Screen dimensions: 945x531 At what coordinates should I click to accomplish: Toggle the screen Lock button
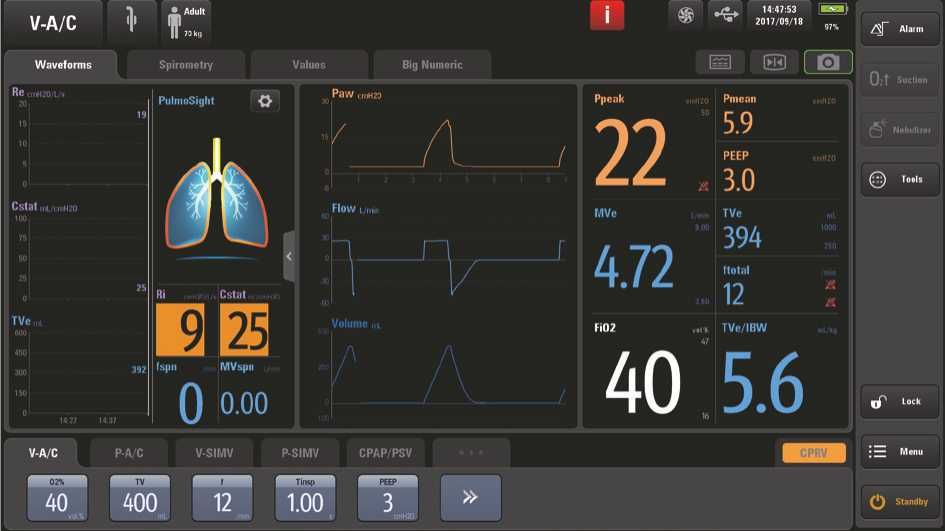899,401
